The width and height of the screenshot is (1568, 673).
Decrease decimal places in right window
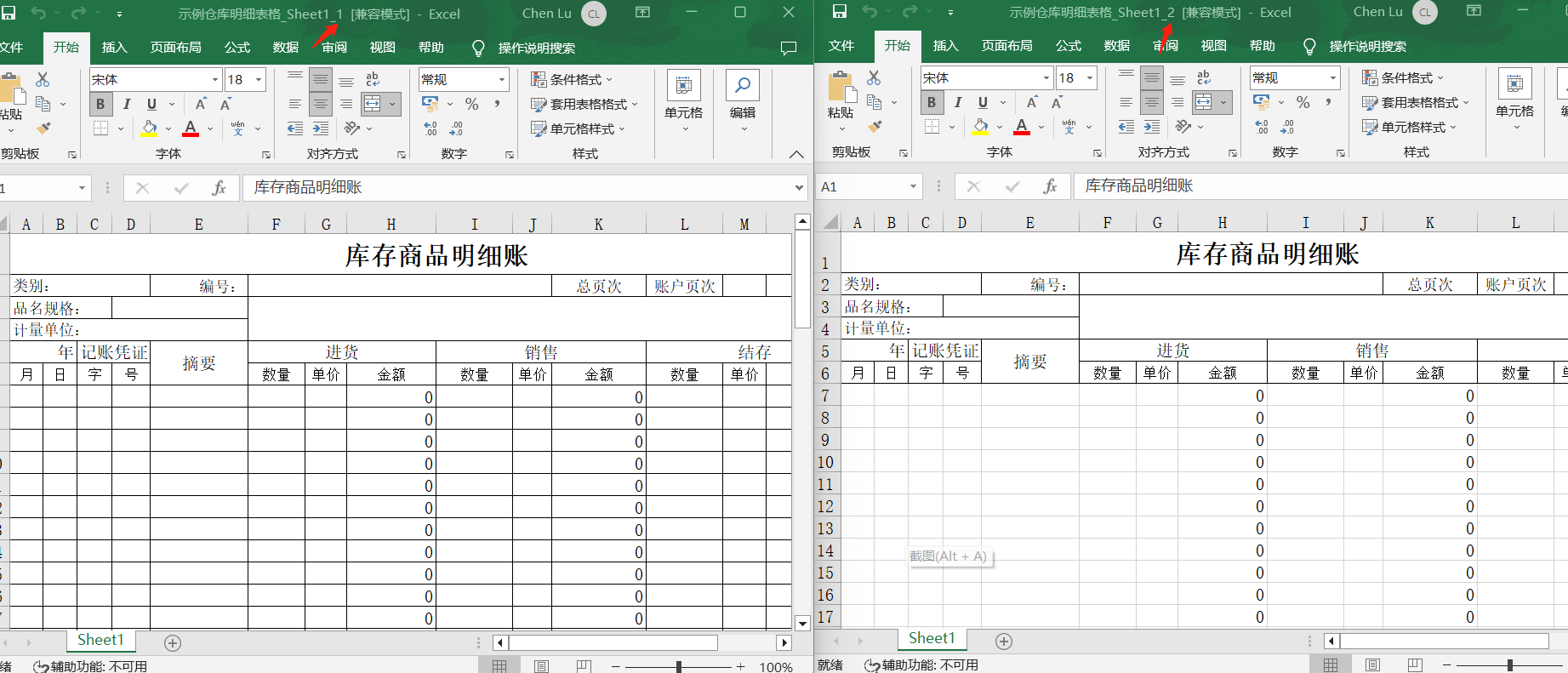[1287, 127]
